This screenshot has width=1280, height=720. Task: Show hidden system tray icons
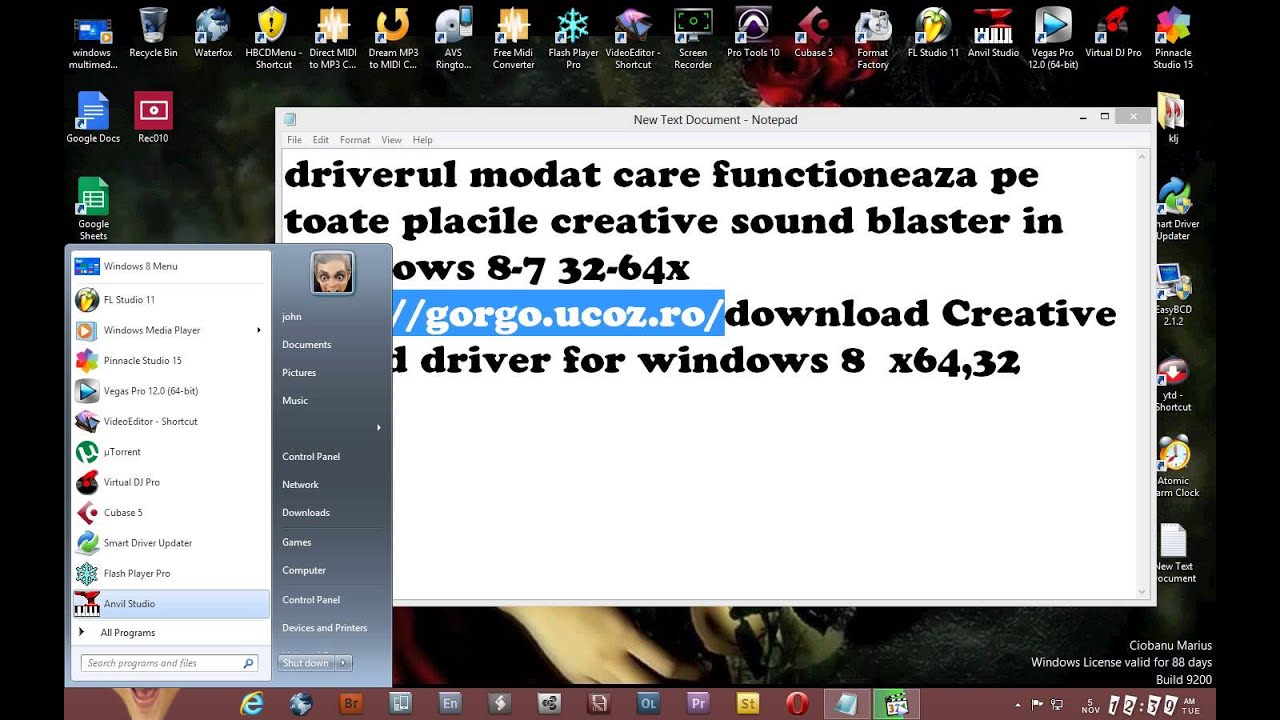pyautogui.click(x=1018, y=704)
